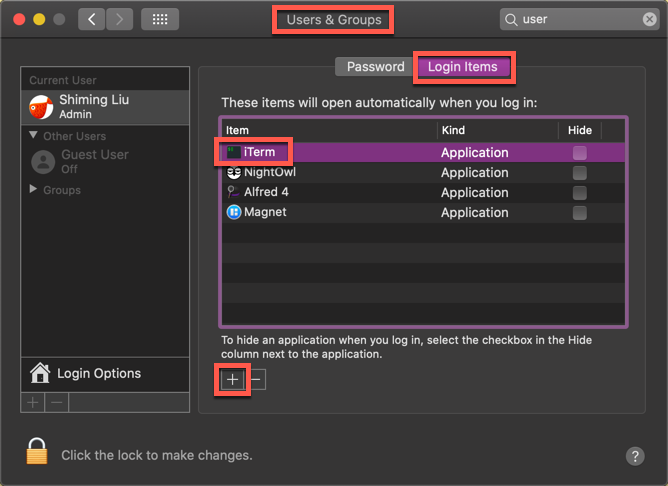
Task: Check Hide for iTerm
Action: [x=579, y=152]
